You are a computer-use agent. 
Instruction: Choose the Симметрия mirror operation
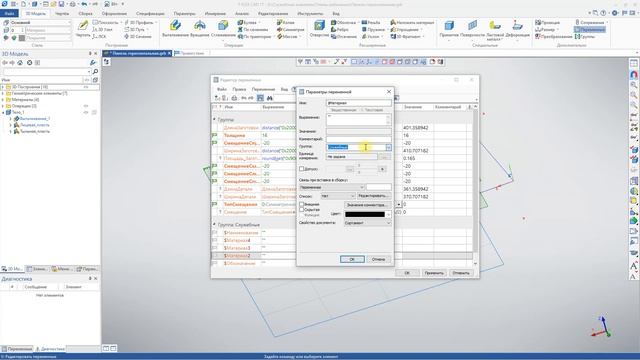(291, 29)
